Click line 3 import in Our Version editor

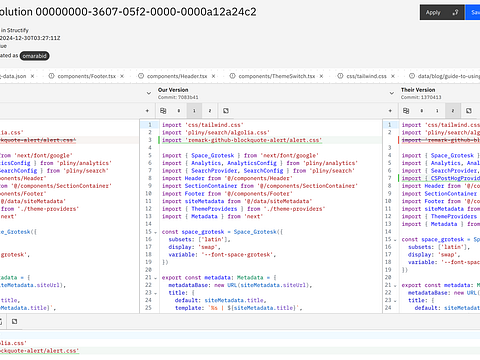242,140
